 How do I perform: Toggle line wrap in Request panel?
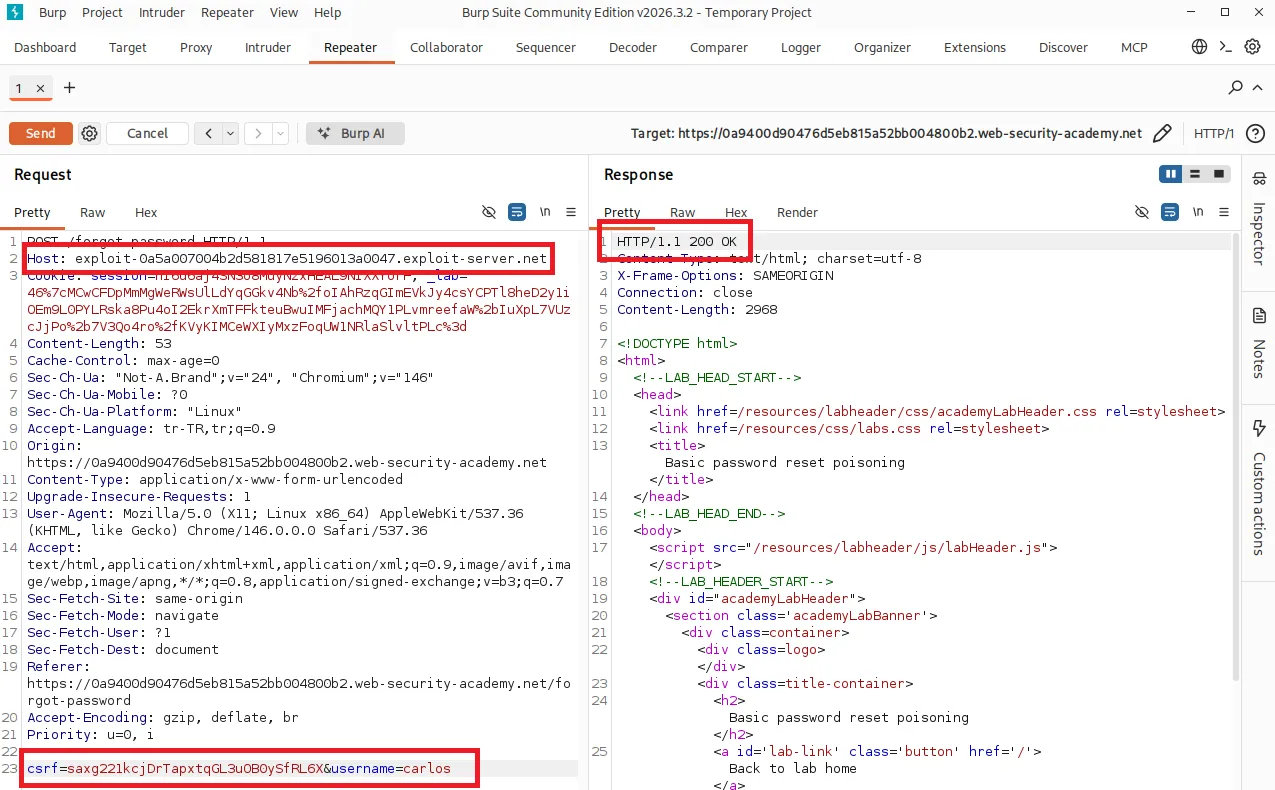point(517,212)
